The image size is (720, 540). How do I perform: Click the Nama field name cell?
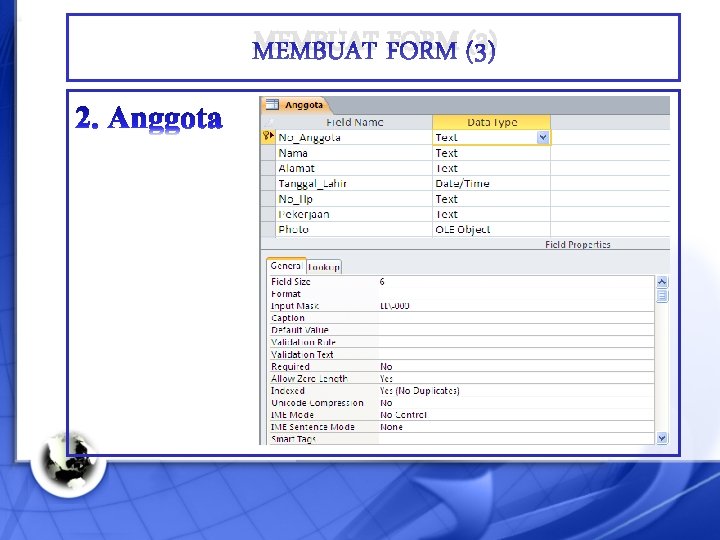(x=354, y=153)
